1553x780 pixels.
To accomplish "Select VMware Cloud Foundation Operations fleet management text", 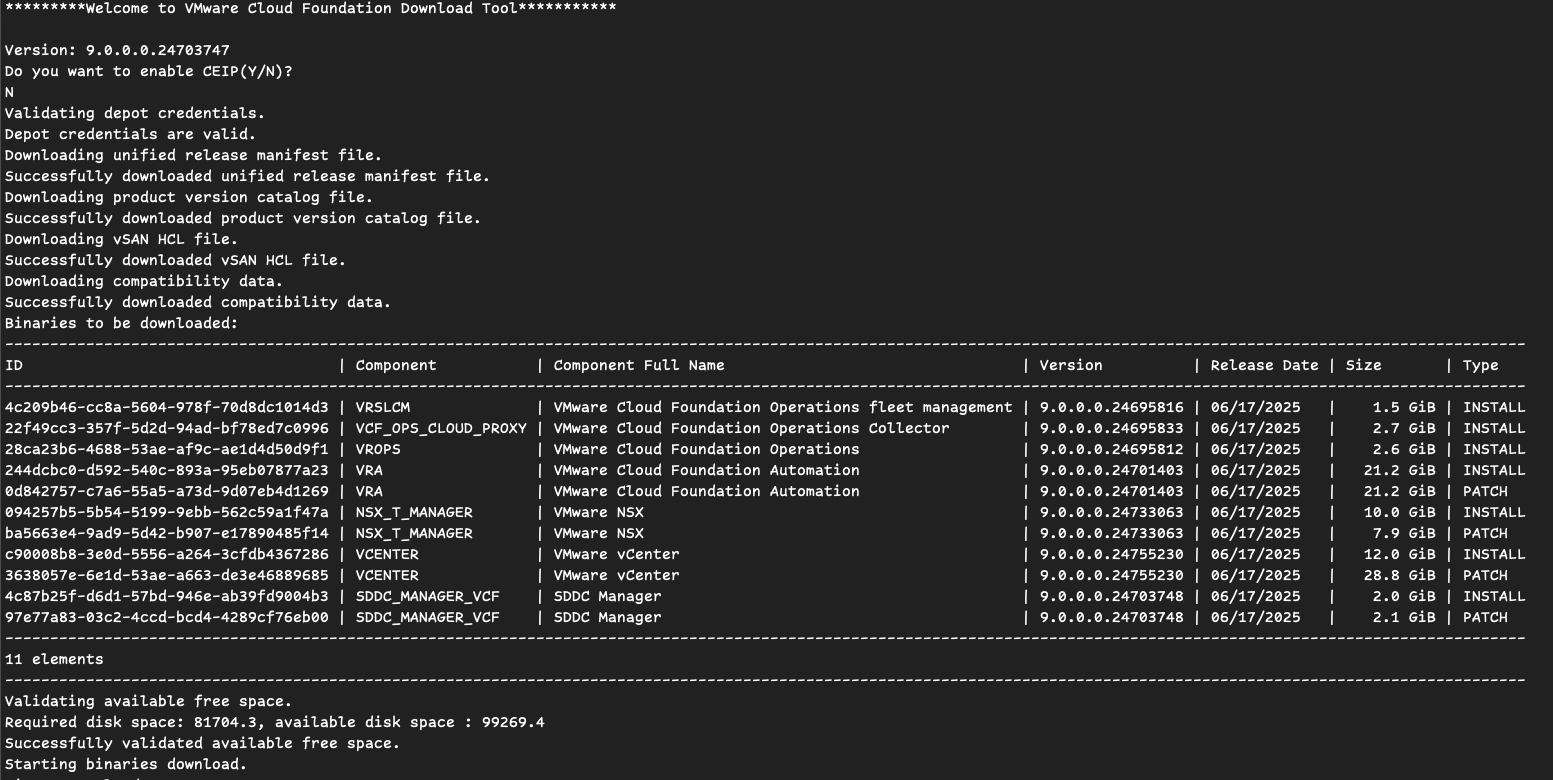I will (783, 408).
